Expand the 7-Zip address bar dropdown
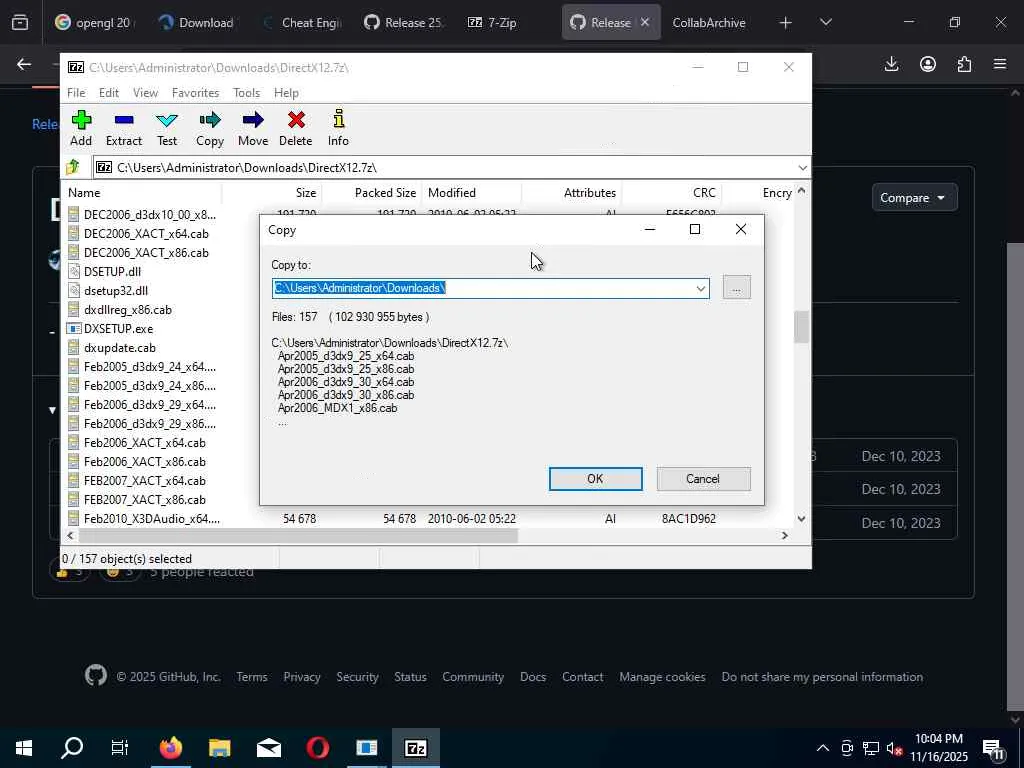Screen dimensions: 1024x768 pos(803,168)
